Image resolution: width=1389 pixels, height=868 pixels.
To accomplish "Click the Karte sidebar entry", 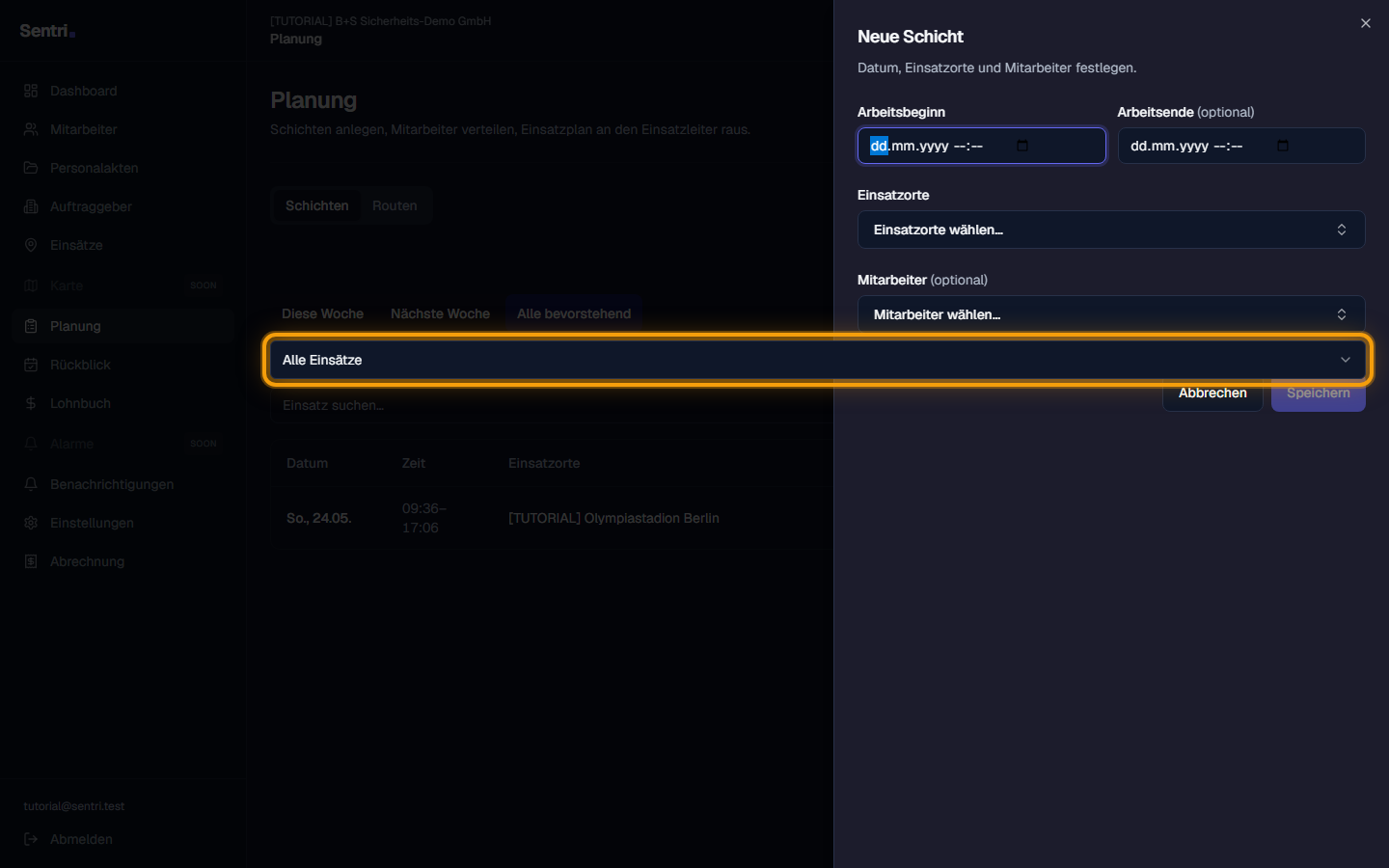I will (123, 285).
